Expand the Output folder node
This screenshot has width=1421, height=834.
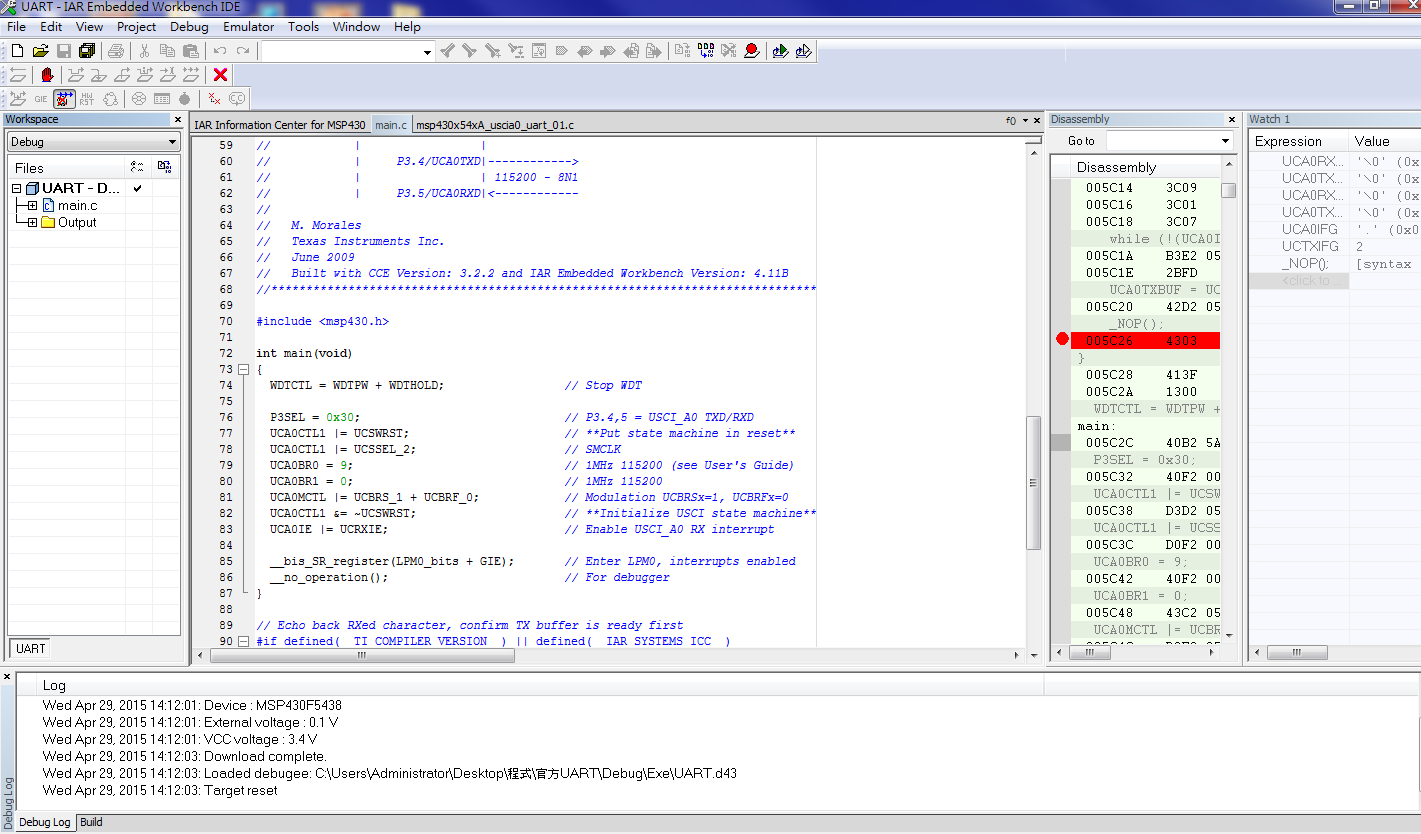point(32,223)
